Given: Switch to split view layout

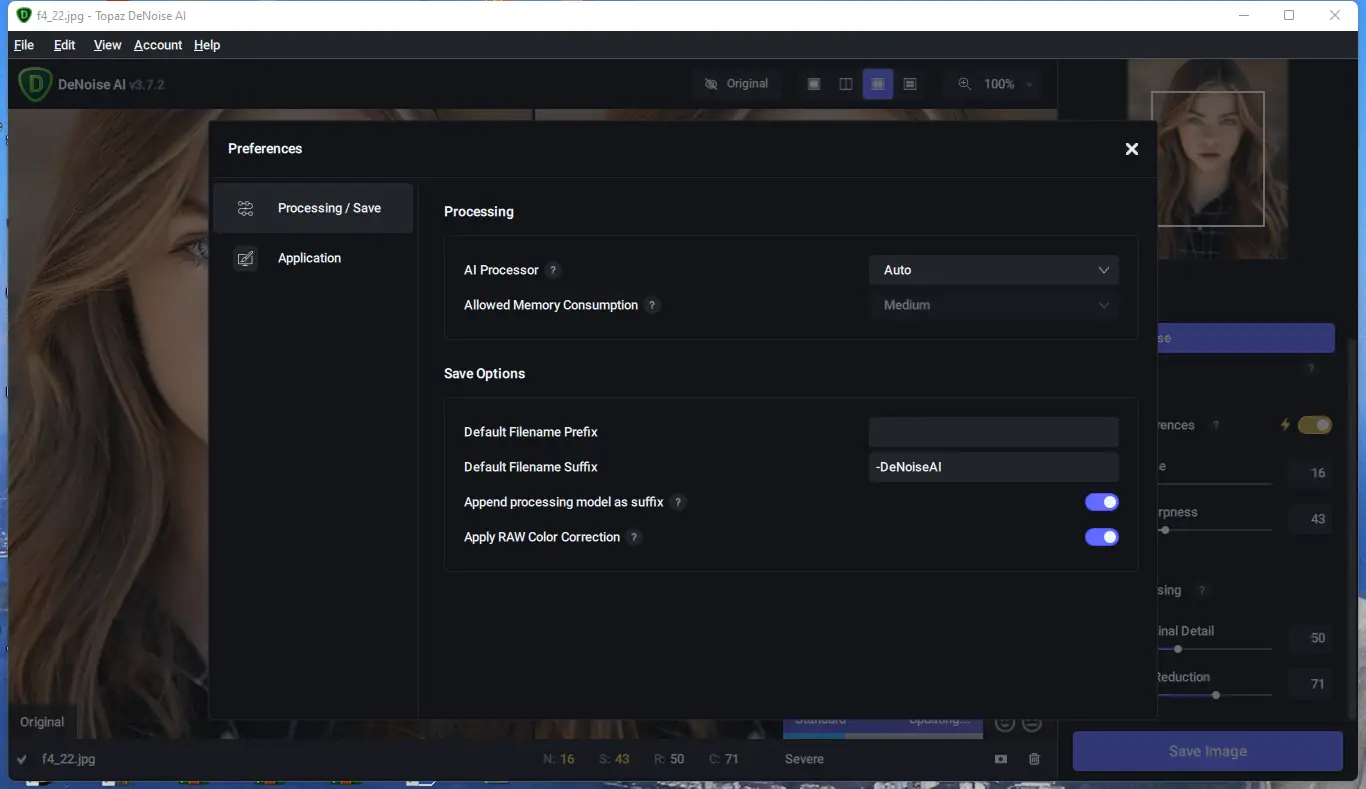Looking at the screenshot, I should (846, 84).
